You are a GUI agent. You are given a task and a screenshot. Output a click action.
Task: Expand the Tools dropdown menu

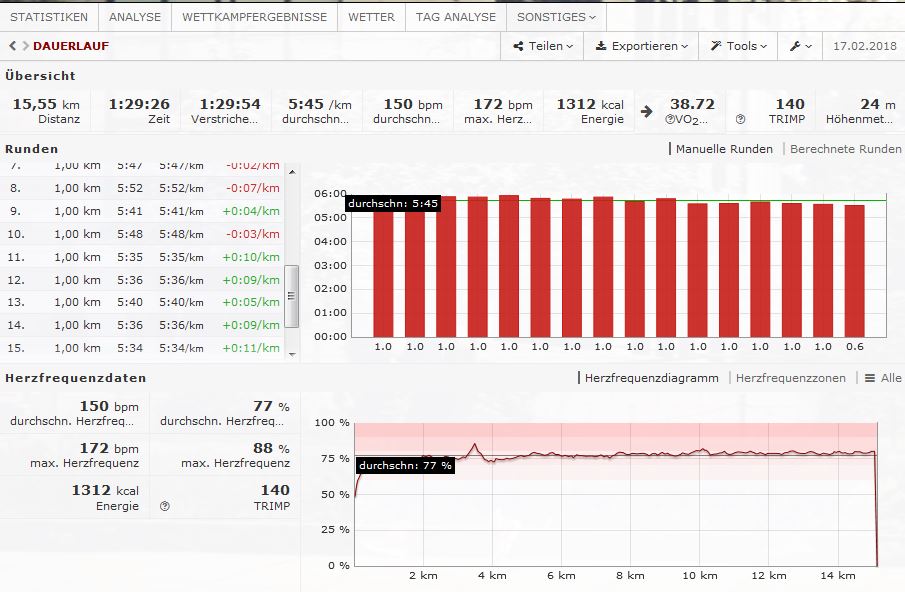pos(739,46)
